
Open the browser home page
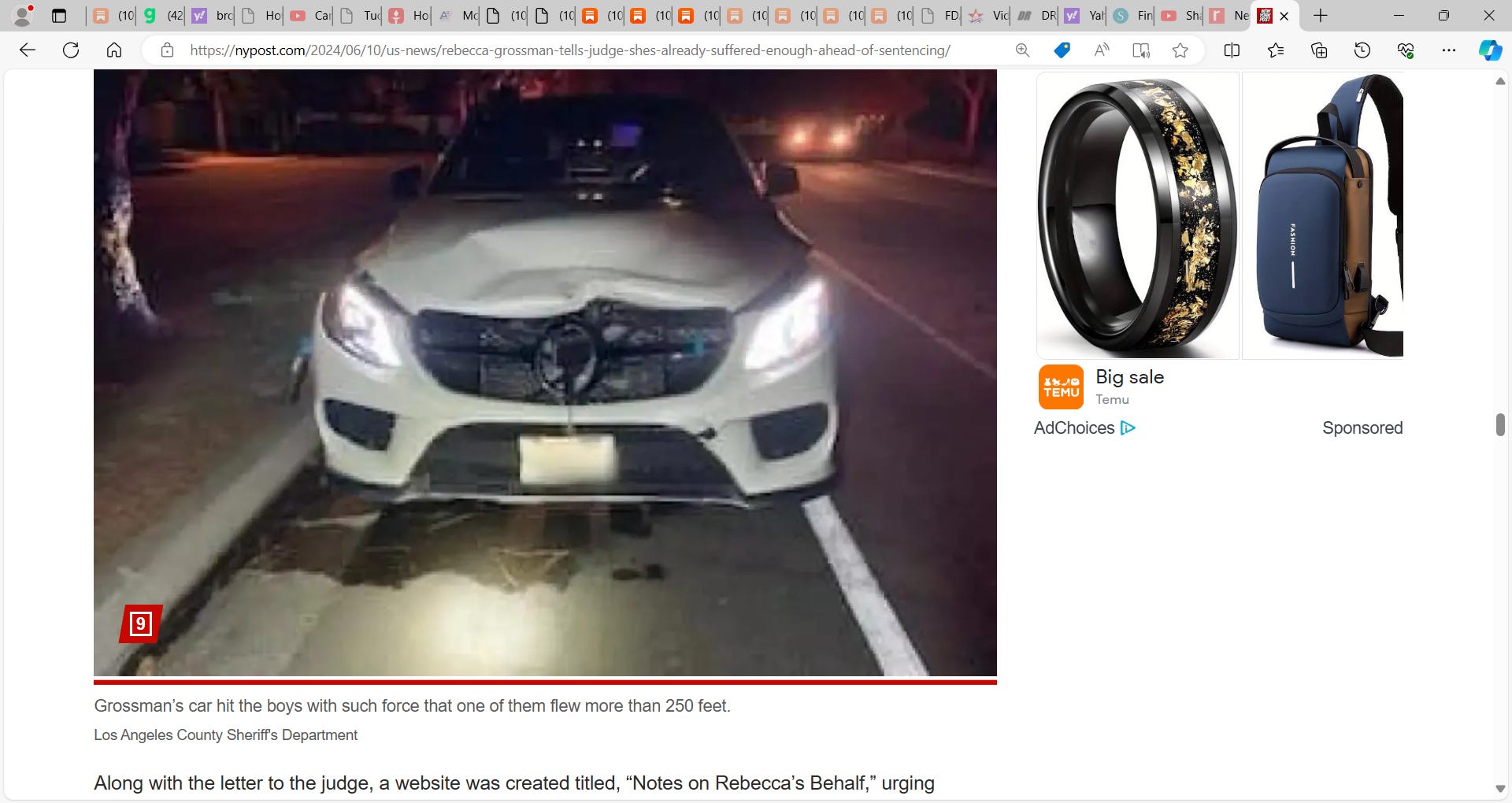[x=114, y=50]
